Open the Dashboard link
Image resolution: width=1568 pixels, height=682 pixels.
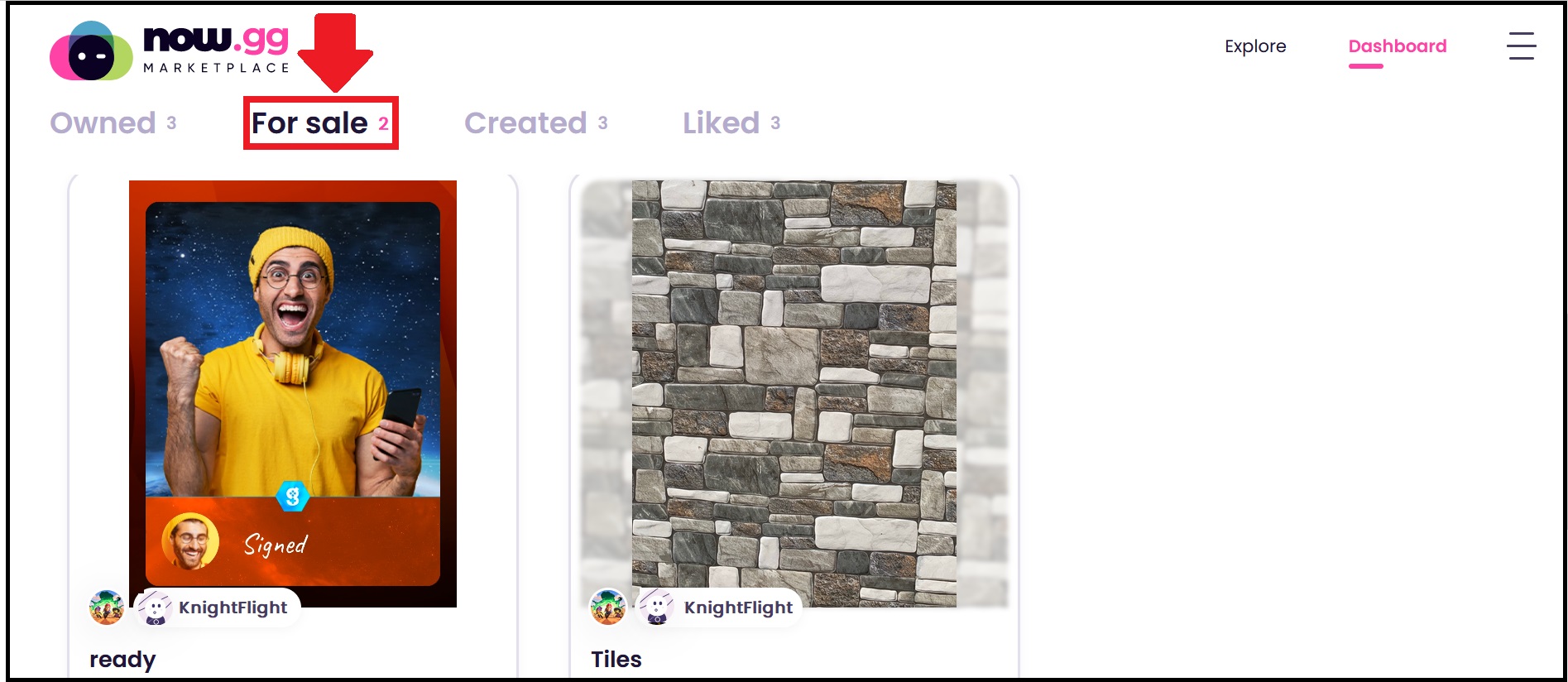(x=1398, y=46)
